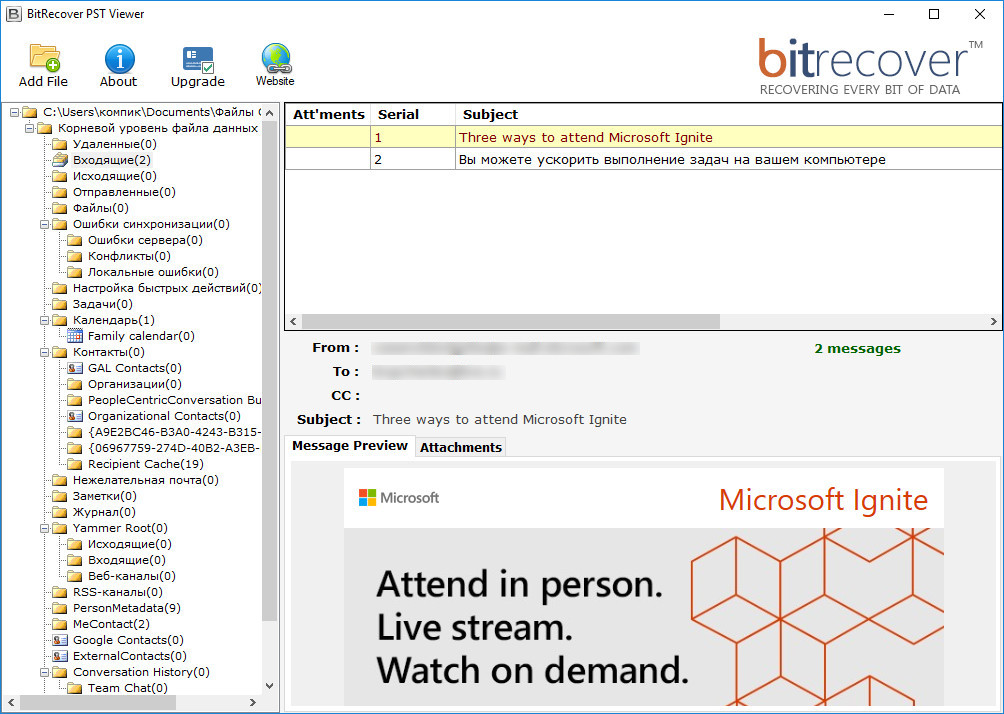The image size is (1004, 714).
Task: Select the Ошибки сервера(0) folder
Action: click(145, 239)
